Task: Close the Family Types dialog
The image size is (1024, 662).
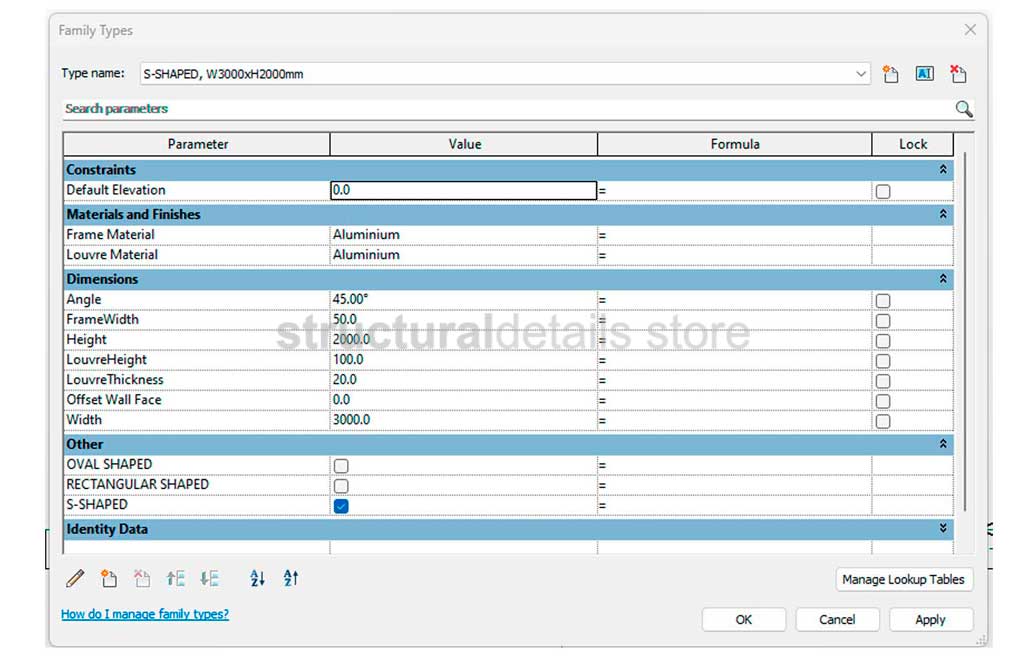Action: click(x=970, y=30)
